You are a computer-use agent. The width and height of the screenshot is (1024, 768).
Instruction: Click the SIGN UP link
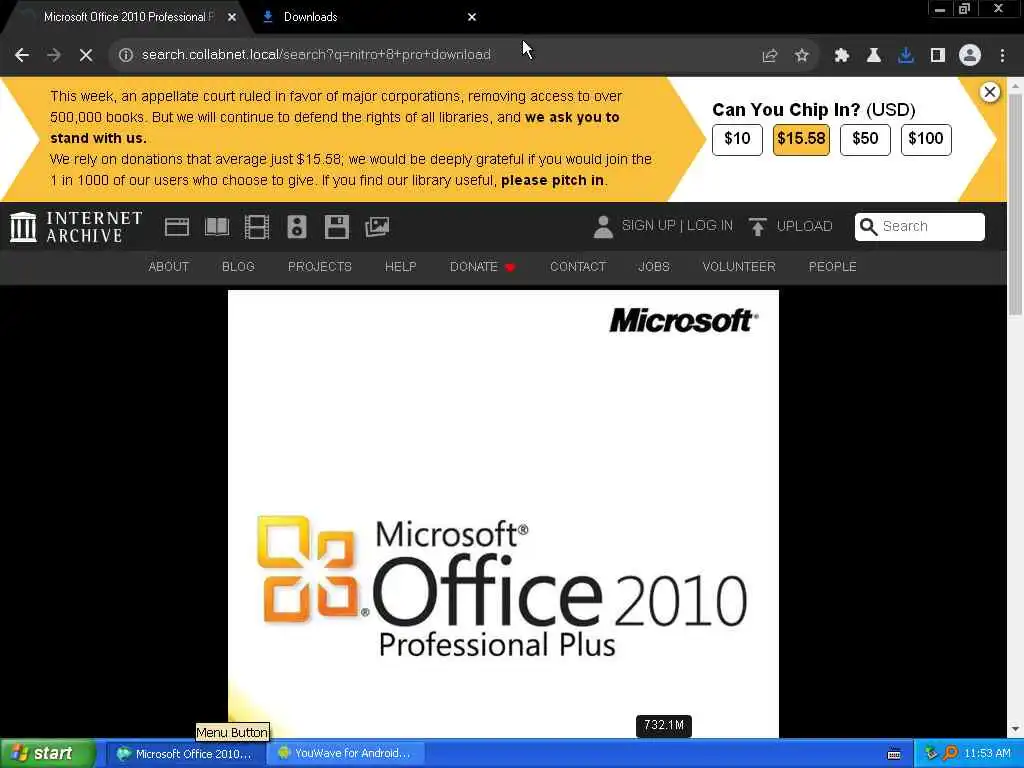tap(648, 226)
